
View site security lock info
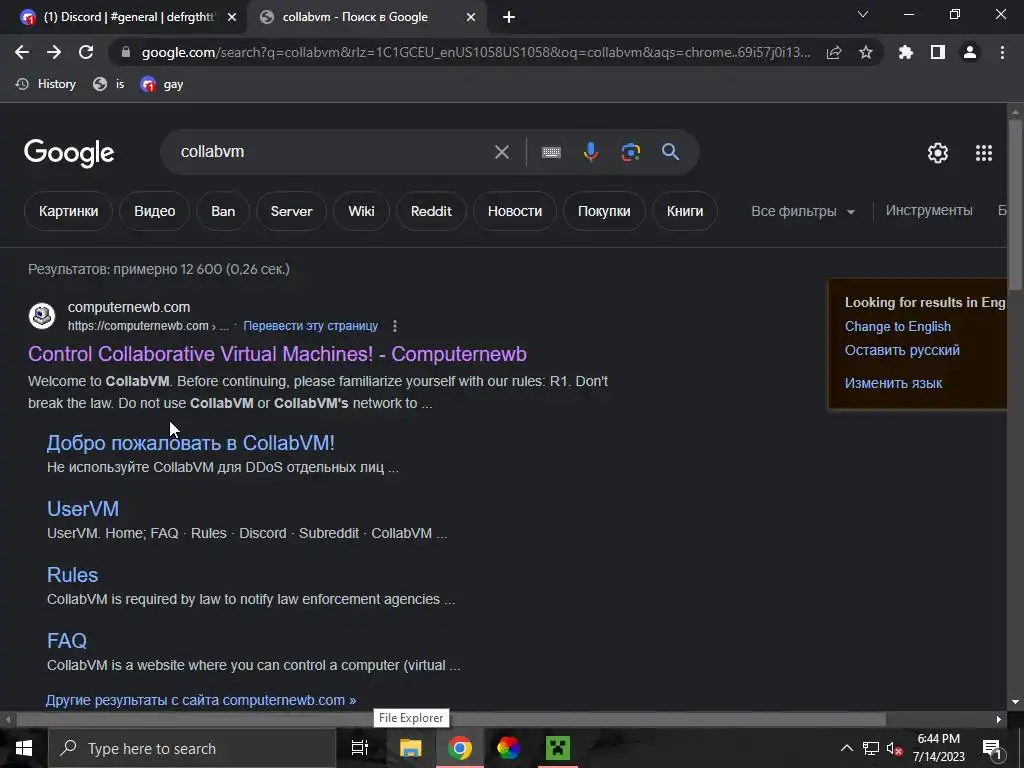click(x=126, y=52)
